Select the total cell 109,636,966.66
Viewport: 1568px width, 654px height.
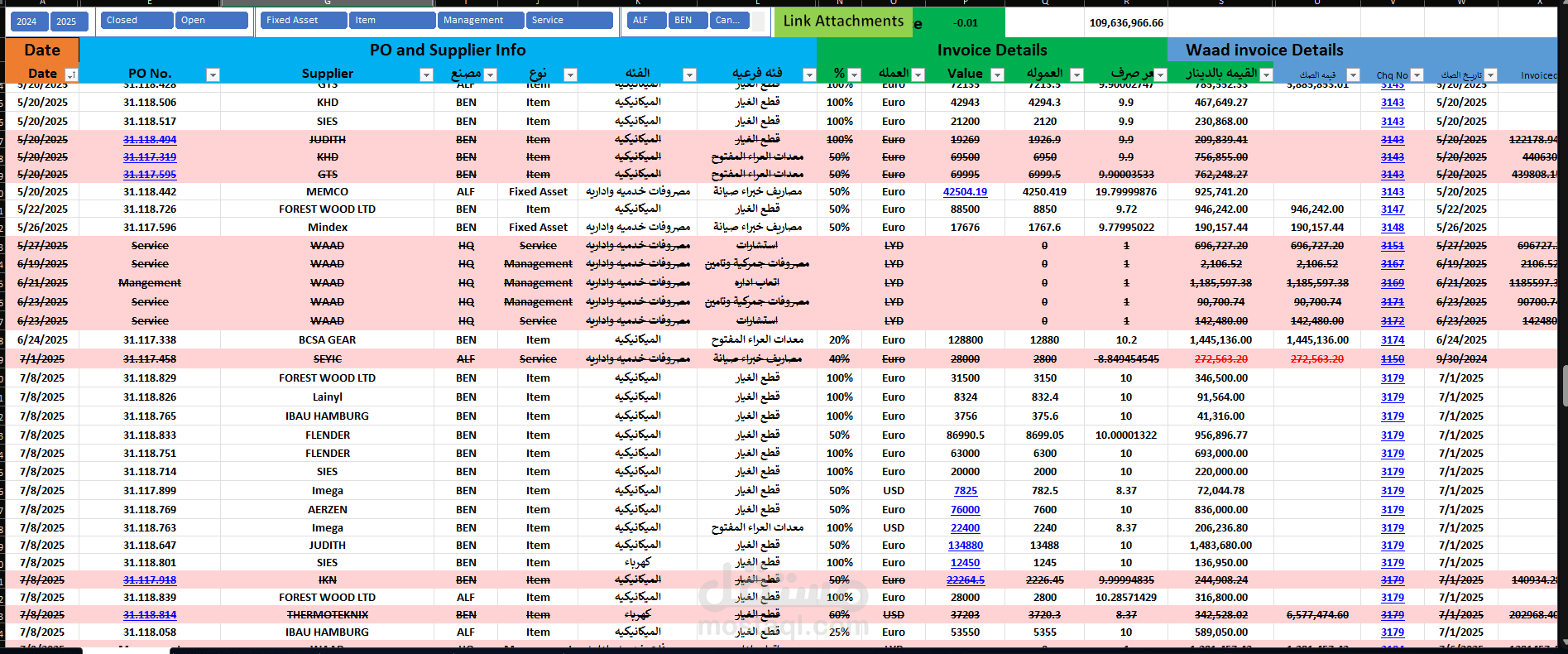click(1126, 22)
